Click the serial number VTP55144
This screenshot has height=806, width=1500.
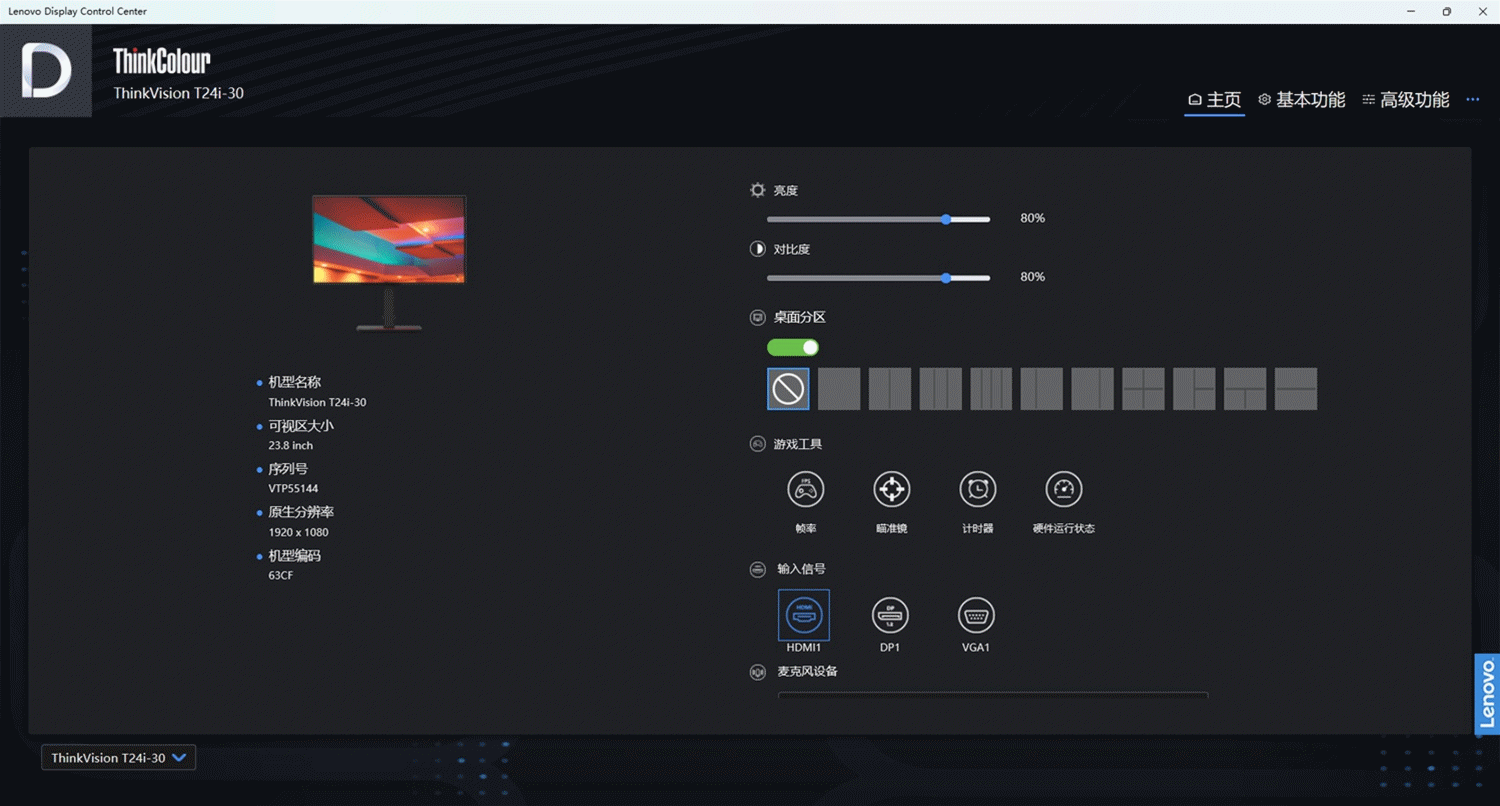(293, 489)
